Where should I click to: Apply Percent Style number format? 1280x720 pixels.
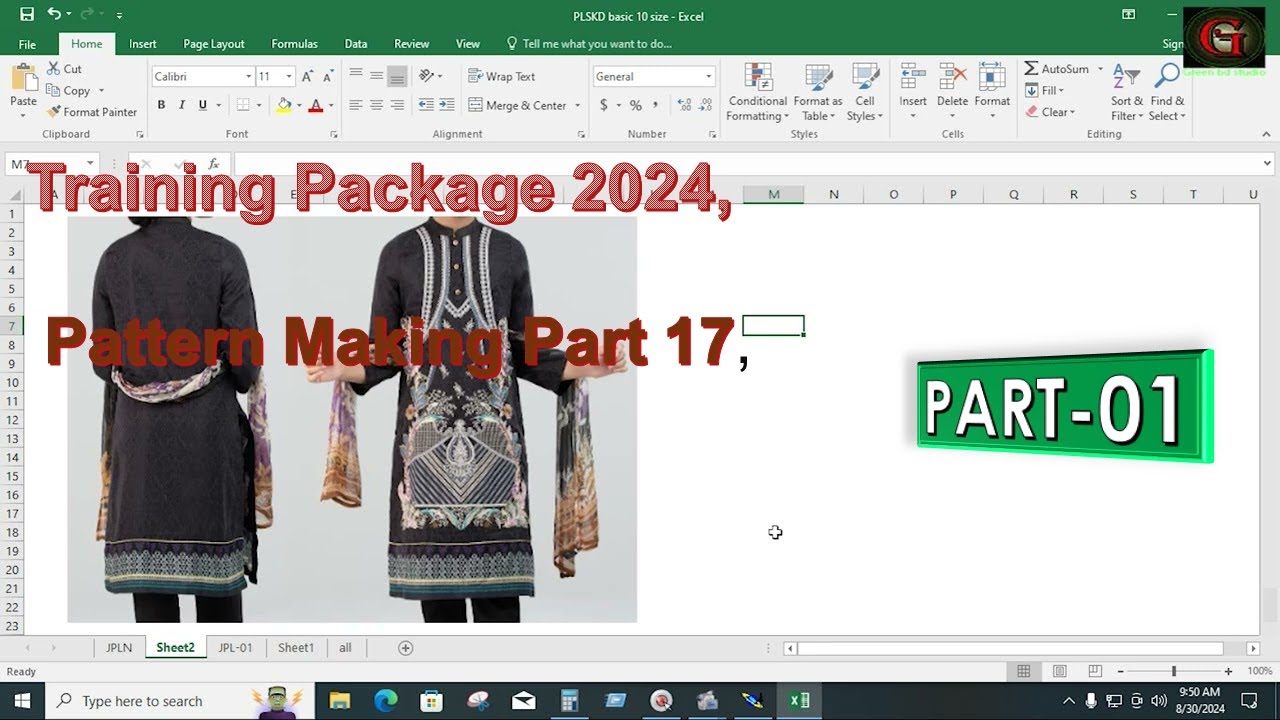coord(635,105)
